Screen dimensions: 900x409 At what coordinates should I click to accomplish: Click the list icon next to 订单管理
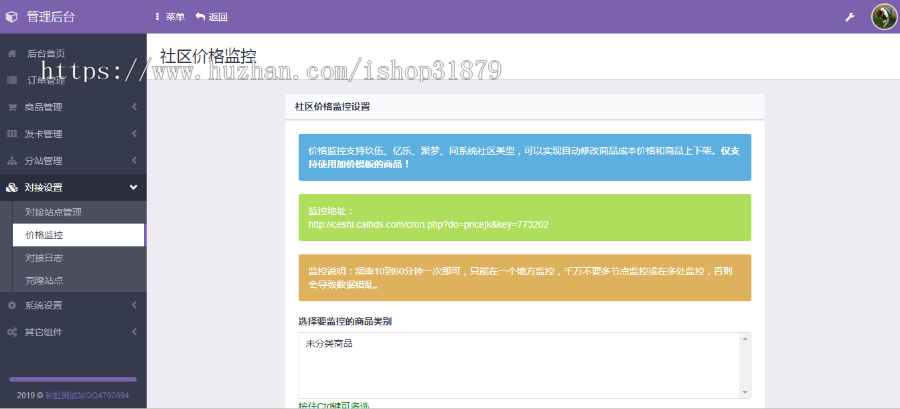click(x=11, y=80)
